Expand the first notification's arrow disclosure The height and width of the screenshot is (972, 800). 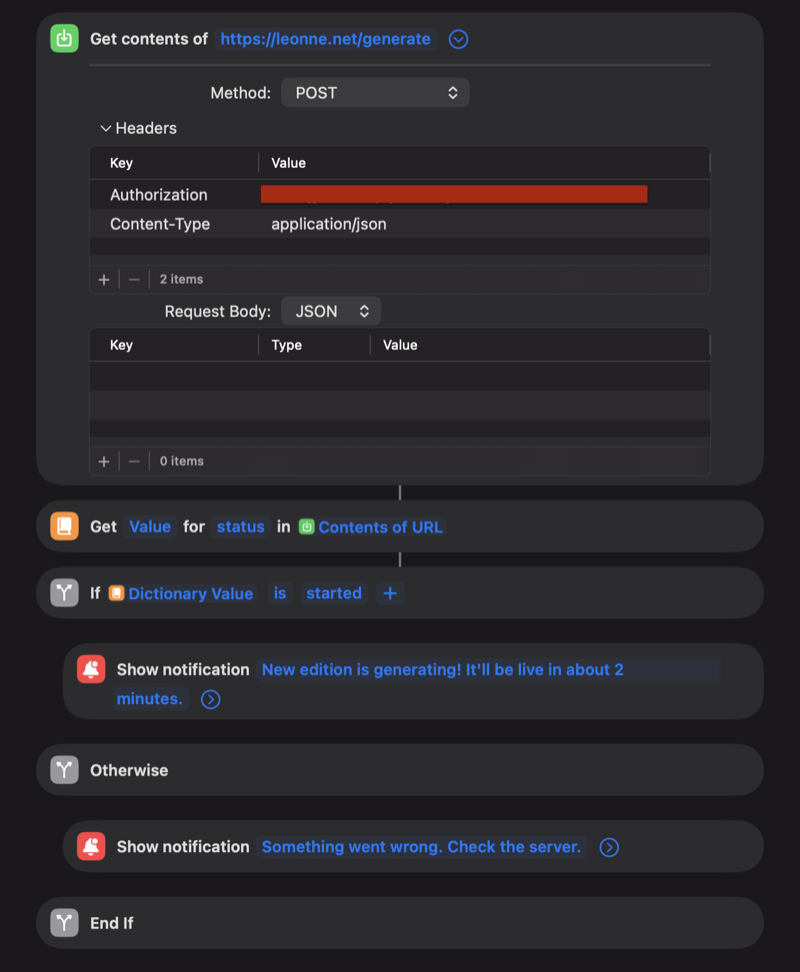pyautogui.click(x=209, y=699)
